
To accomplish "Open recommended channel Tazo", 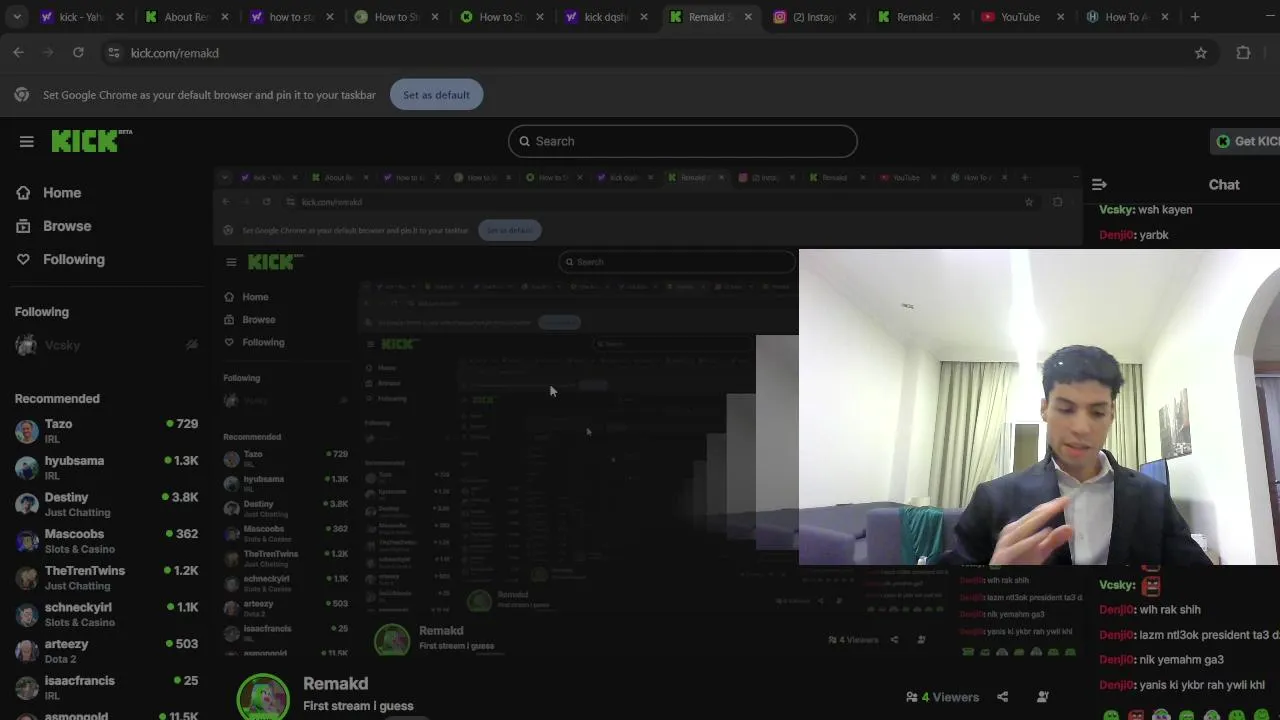I will click(x=106, y=431).
